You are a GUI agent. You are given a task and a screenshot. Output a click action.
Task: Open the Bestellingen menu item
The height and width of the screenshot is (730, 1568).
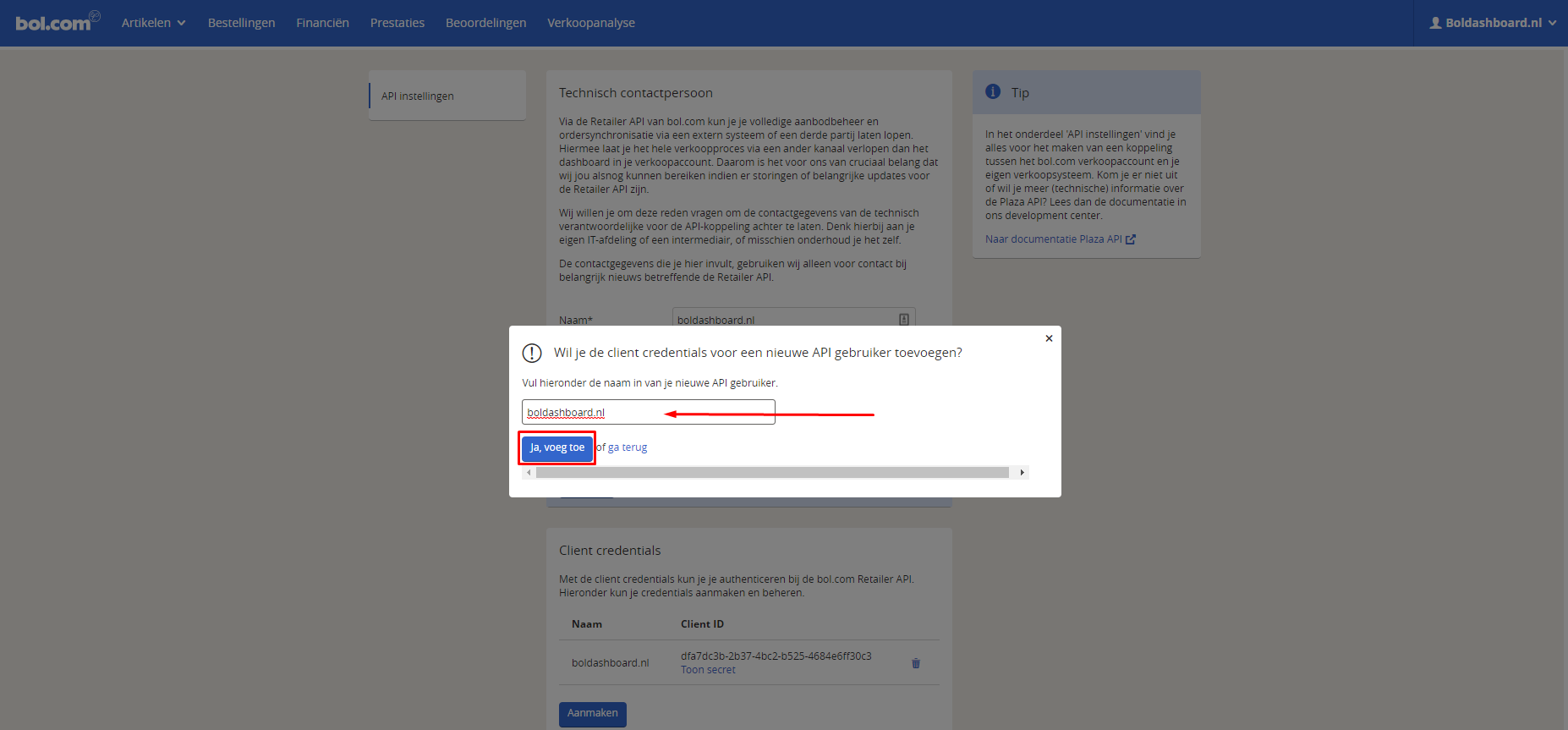pos(241,23)
